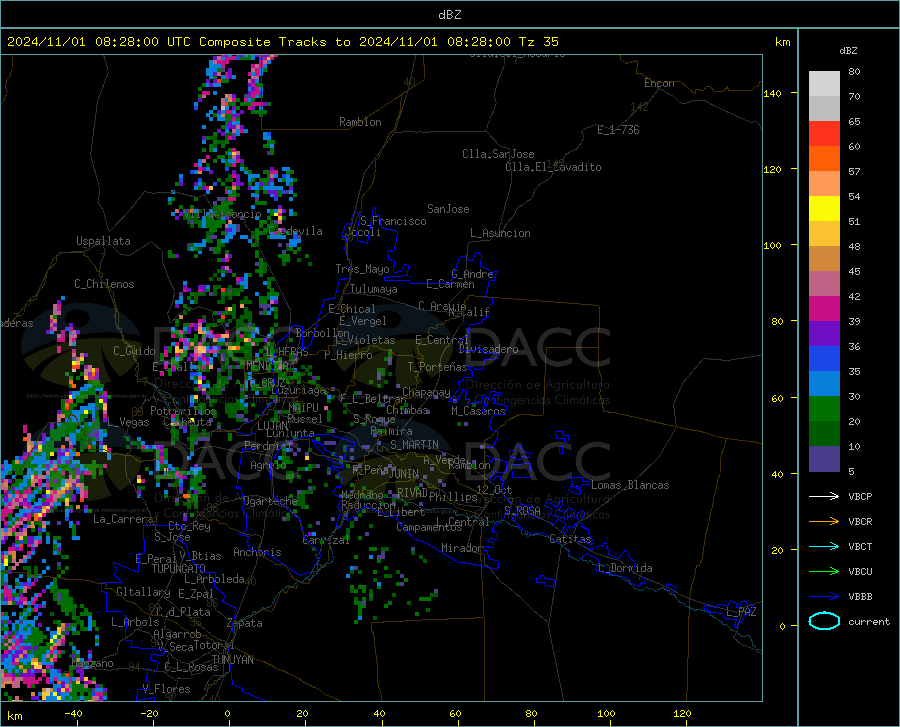Click the 'L_PAZ' map label
The width and height of the screenshot is (900, 727).
[741, 612]
